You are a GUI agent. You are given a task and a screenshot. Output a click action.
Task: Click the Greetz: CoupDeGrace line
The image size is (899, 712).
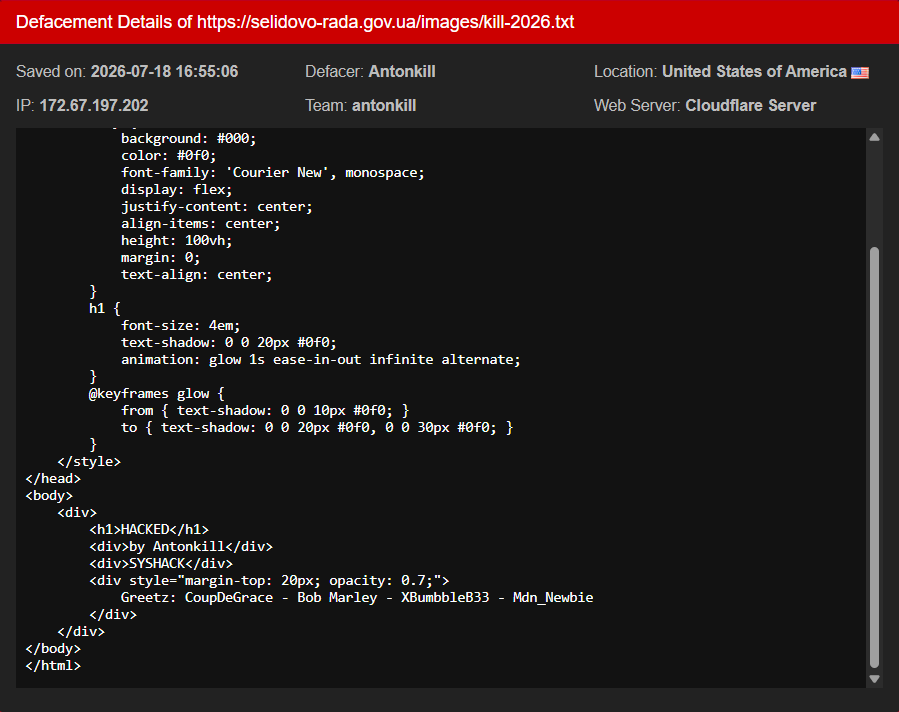(357, 597)
